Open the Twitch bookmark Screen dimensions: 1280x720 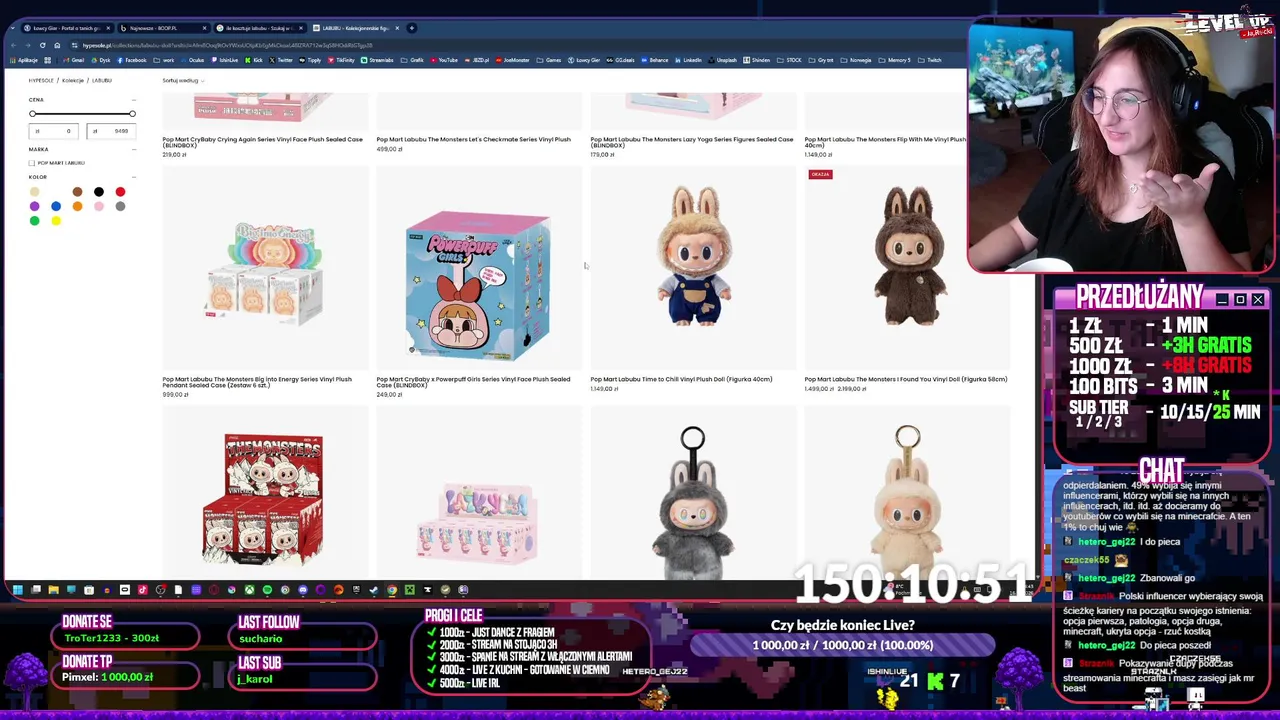click(x=930, y=60)
